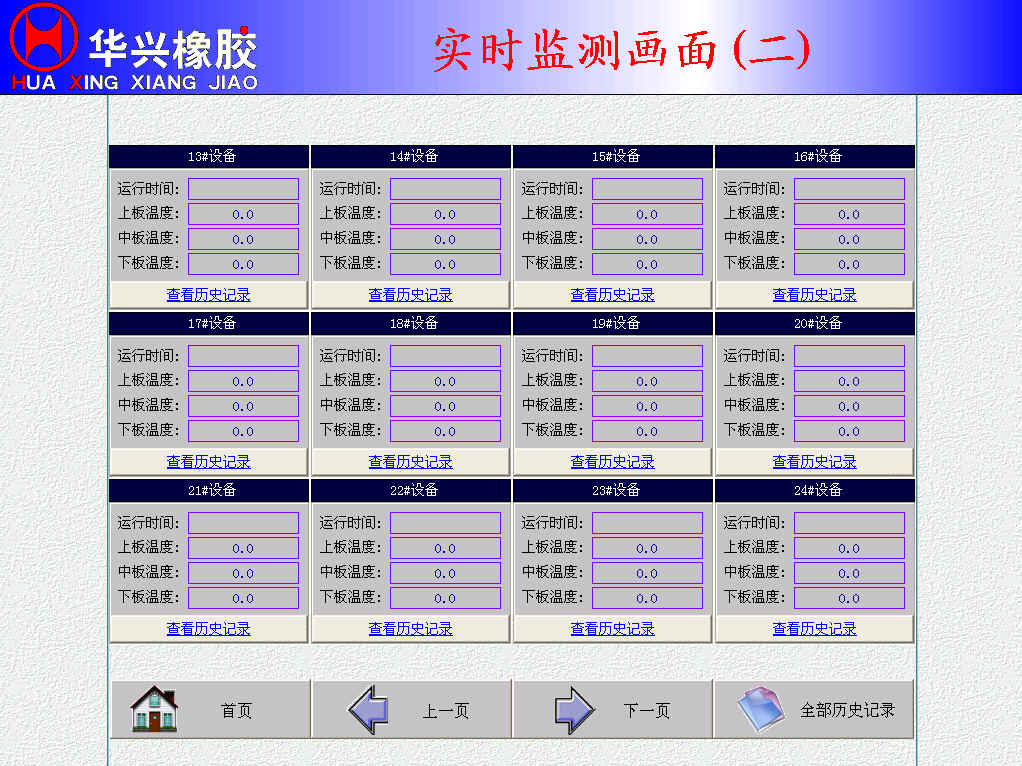Open 查看历史记录 for 18#设备
This screenshot has width=1022, height=766.
411,462
